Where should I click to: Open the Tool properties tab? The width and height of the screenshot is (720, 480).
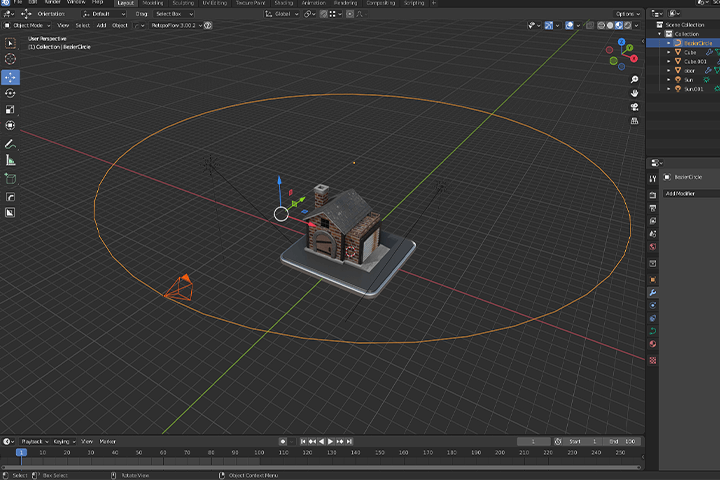point(652,179)
